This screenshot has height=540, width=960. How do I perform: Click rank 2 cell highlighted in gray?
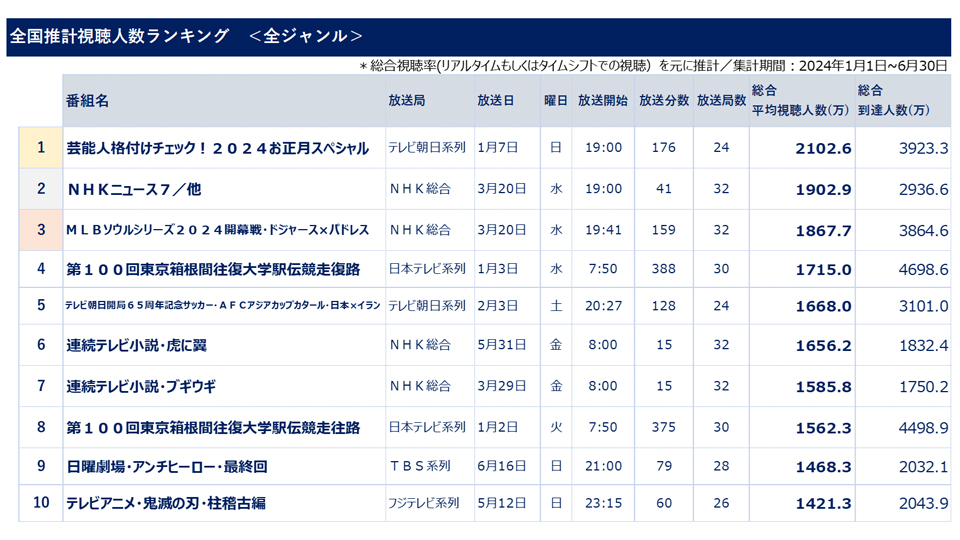click(x=40, y=189)
